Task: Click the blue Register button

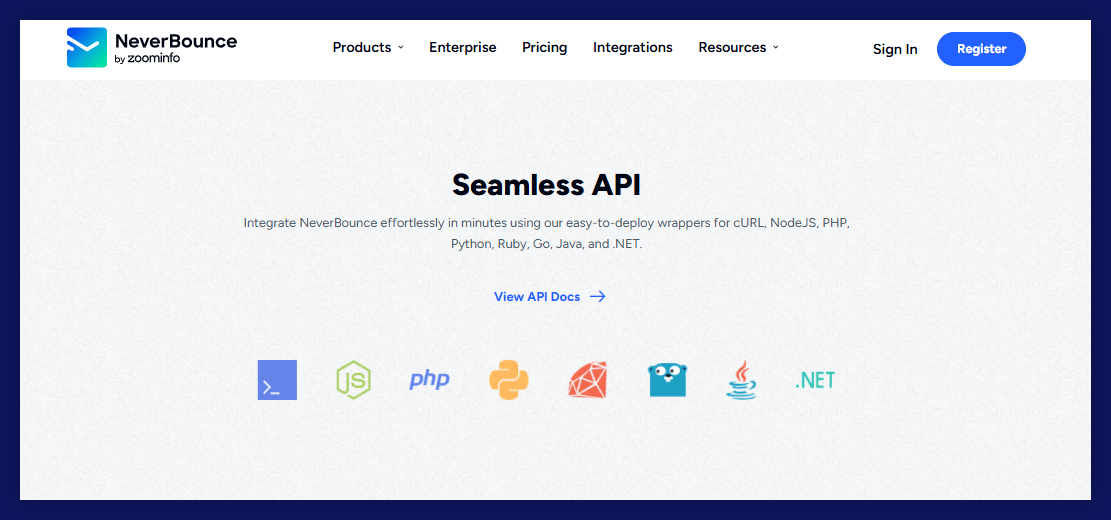Action: coord(981,49)
